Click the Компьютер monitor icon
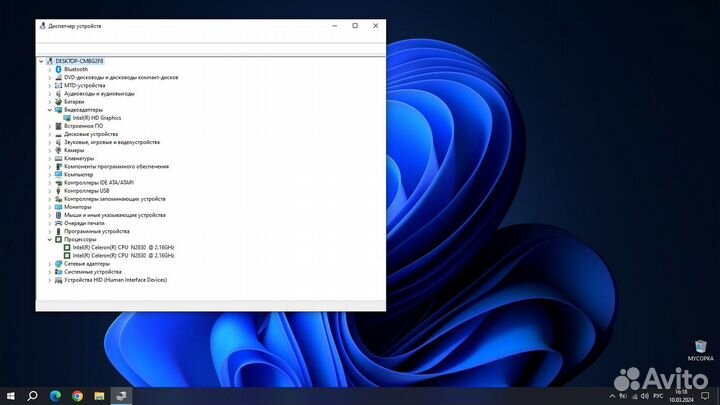This screenshot has height=405, width=720. pos(58,175)
